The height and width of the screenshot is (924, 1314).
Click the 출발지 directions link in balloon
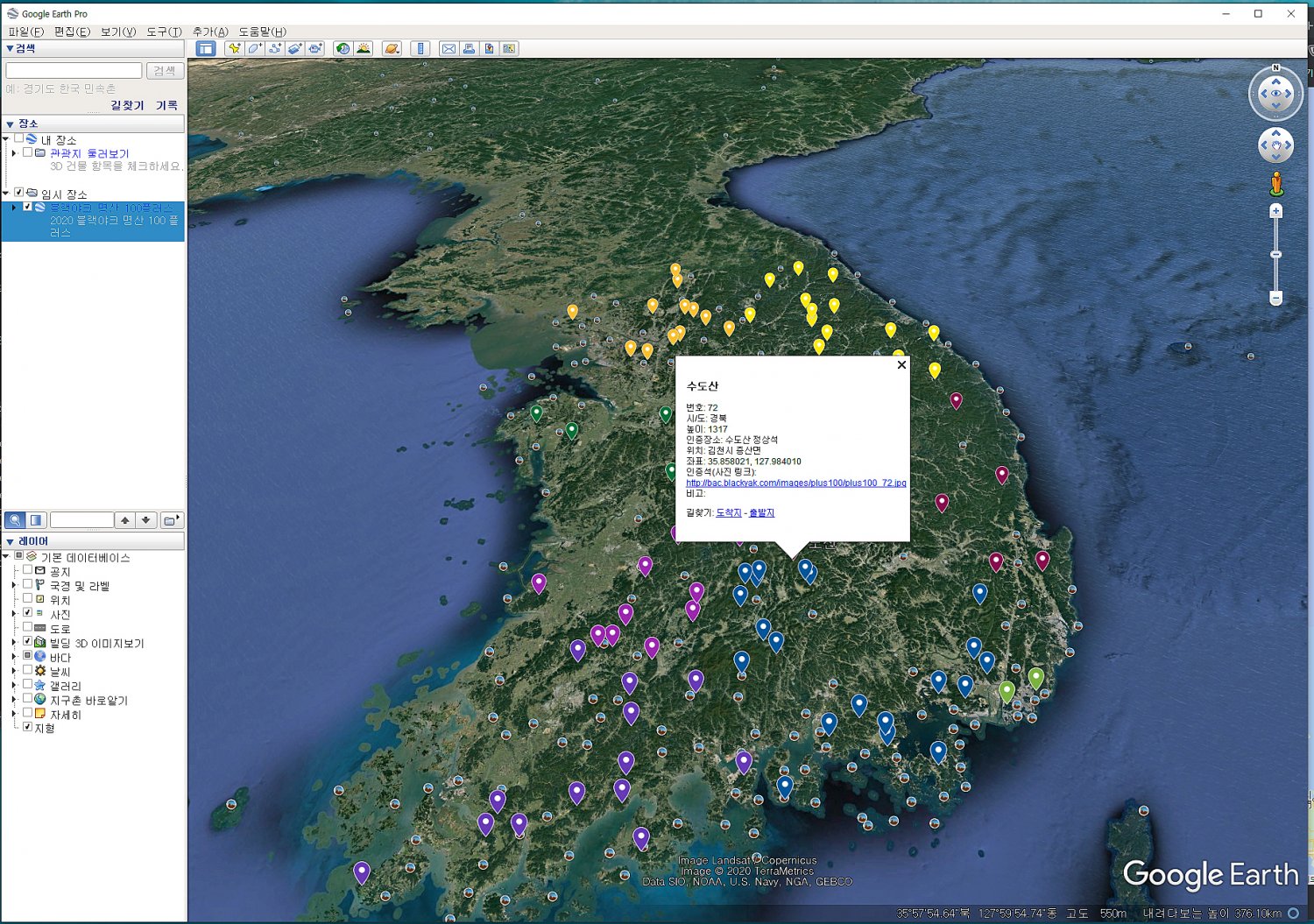tap(761, 513)
